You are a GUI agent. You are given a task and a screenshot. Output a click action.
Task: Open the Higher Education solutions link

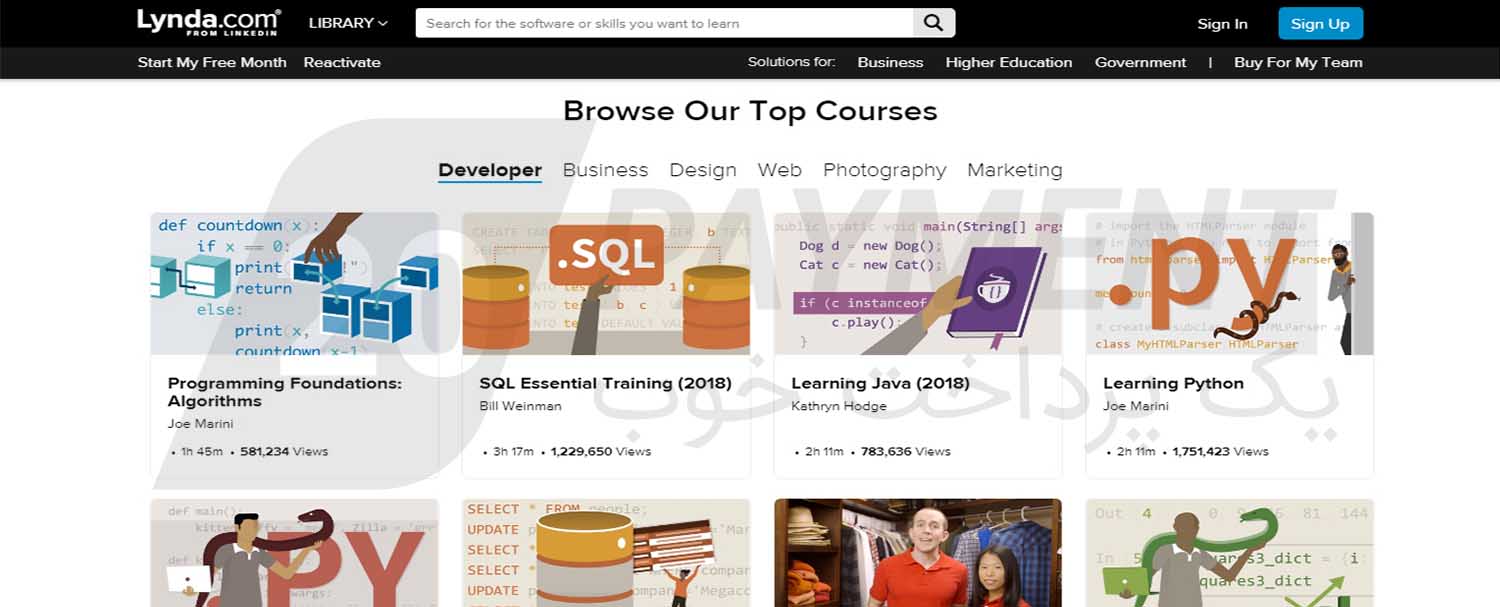point(1009,62)
